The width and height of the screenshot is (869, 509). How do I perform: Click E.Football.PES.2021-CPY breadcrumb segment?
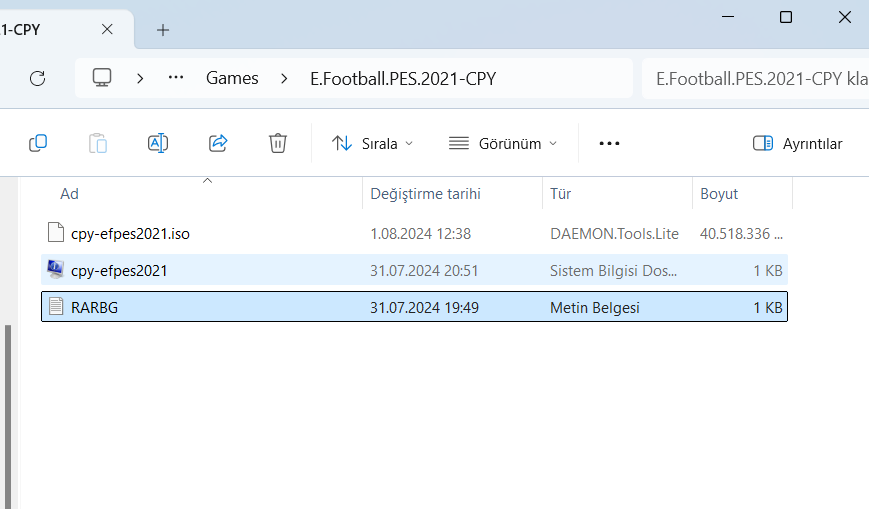tap(403, 79)
